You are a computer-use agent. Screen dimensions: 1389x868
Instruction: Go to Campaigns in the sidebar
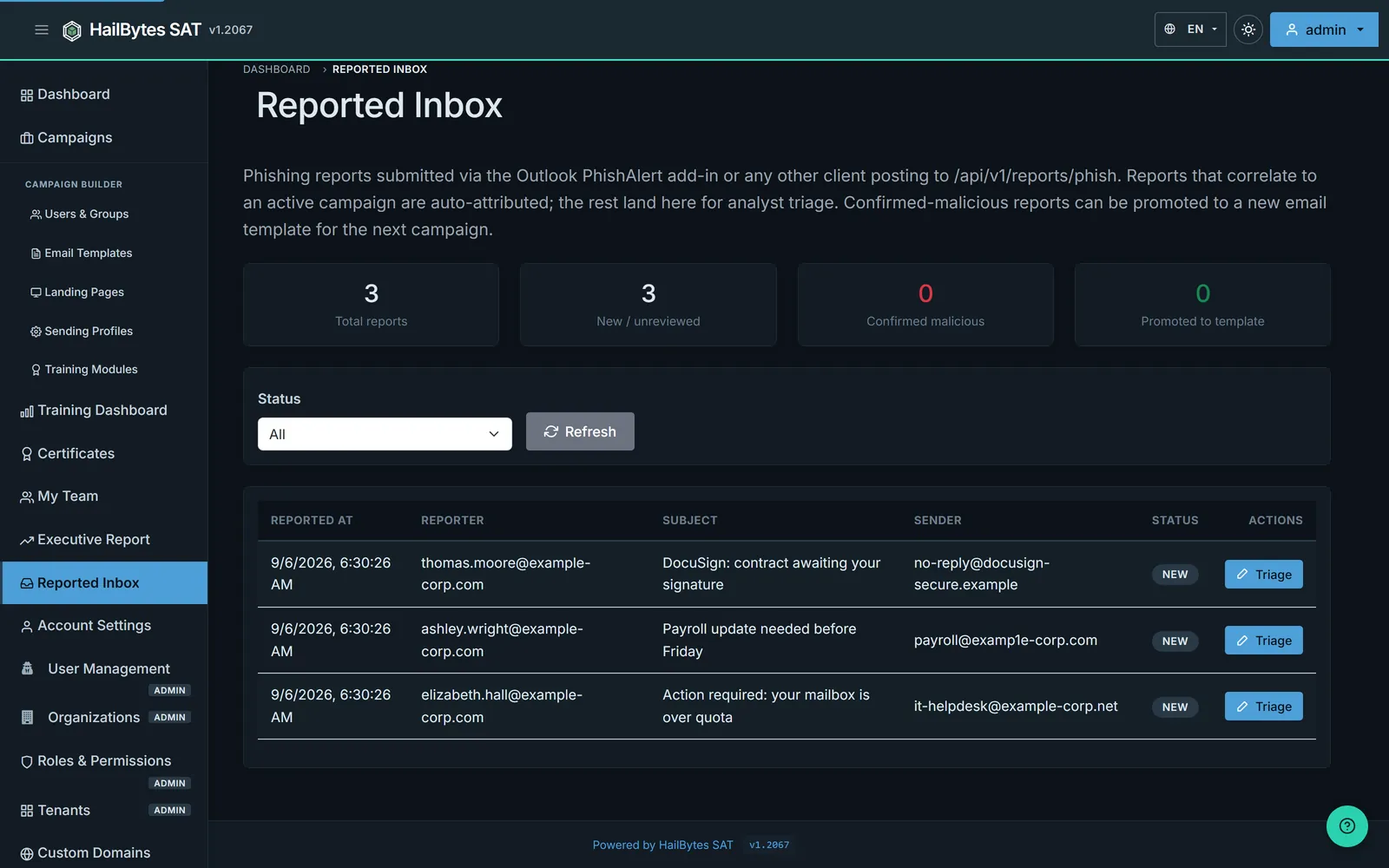click(x=104, y=138)
